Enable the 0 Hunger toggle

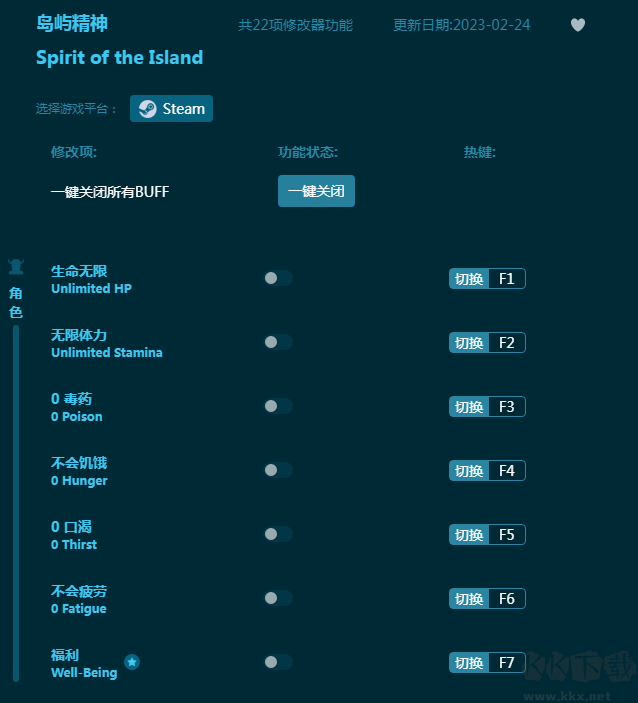[x=278, y=470]
